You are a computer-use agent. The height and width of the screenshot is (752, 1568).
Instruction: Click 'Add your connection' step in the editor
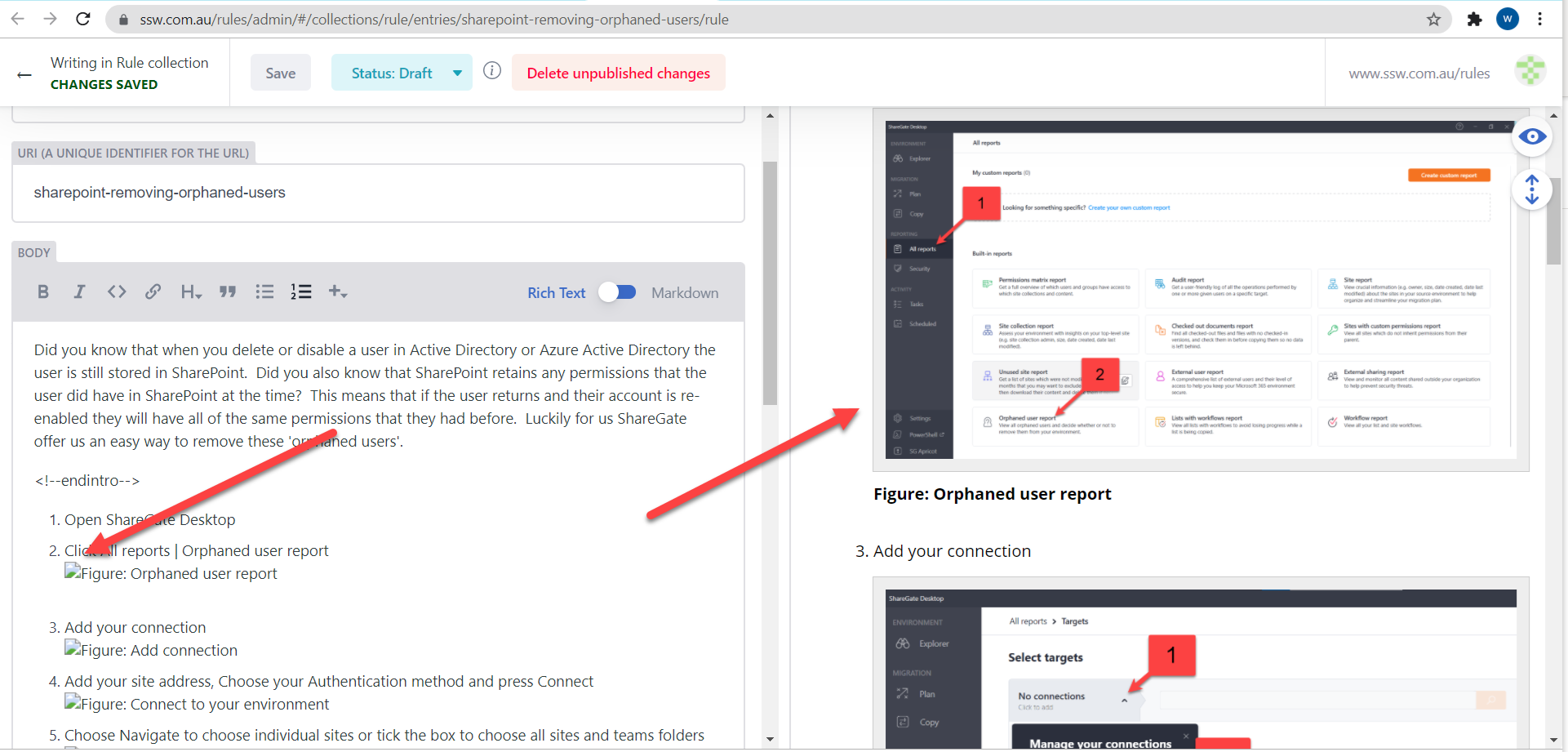coord(135,628)
